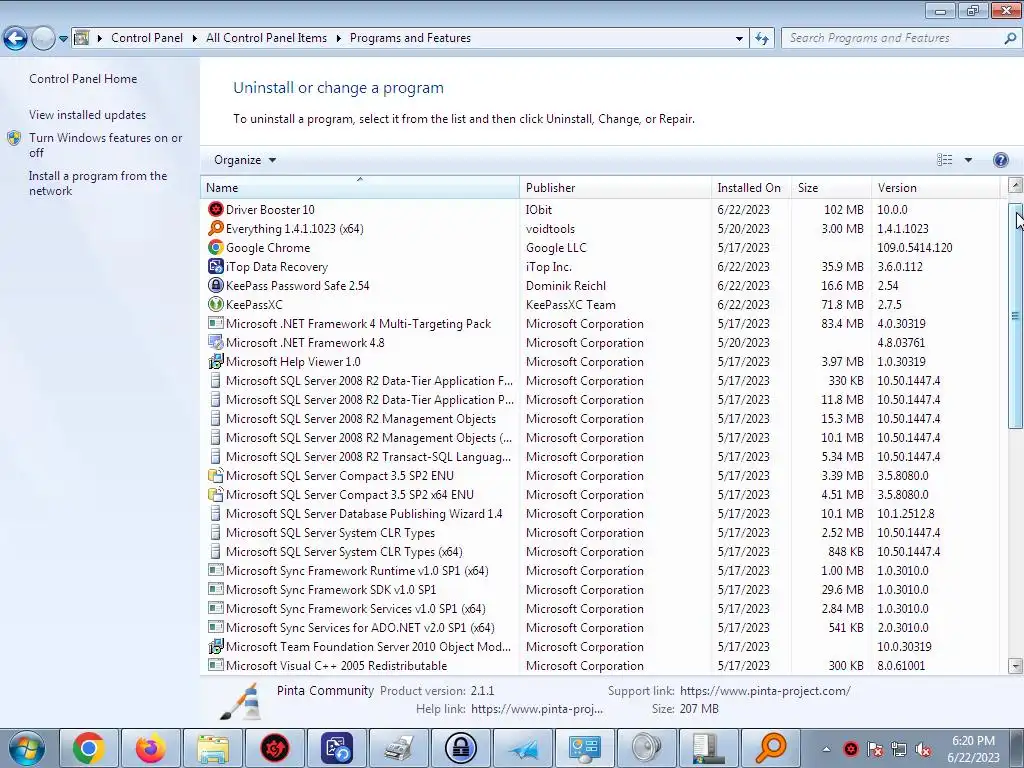
Task: Click the search magnifier icon
Action: (x=1010, y=39)
